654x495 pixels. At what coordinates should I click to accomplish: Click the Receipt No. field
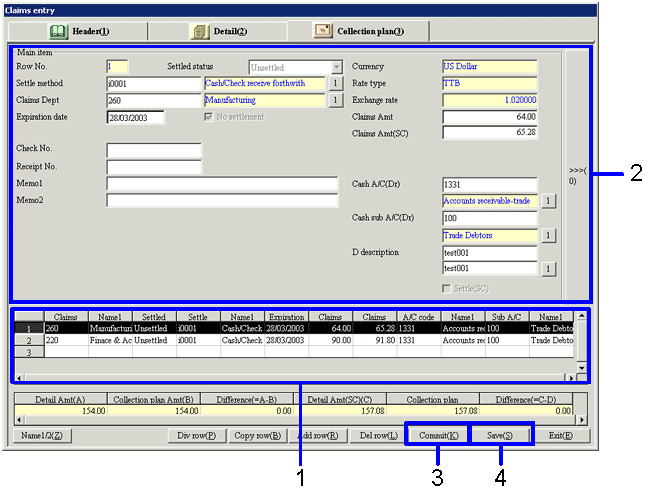point(154,167)
